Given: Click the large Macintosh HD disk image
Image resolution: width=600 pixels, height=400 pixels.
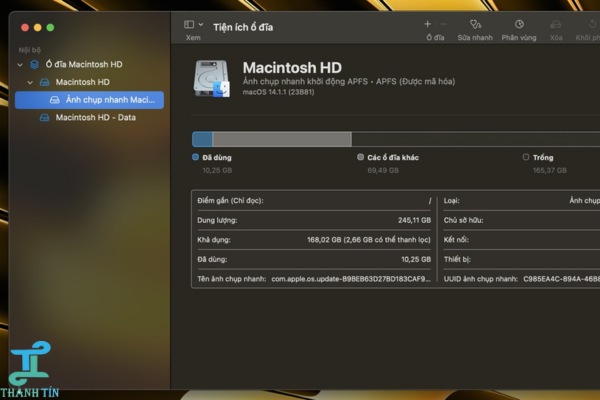Looking at the screenshot, I should pyautogui.click(x=212, y=78).
